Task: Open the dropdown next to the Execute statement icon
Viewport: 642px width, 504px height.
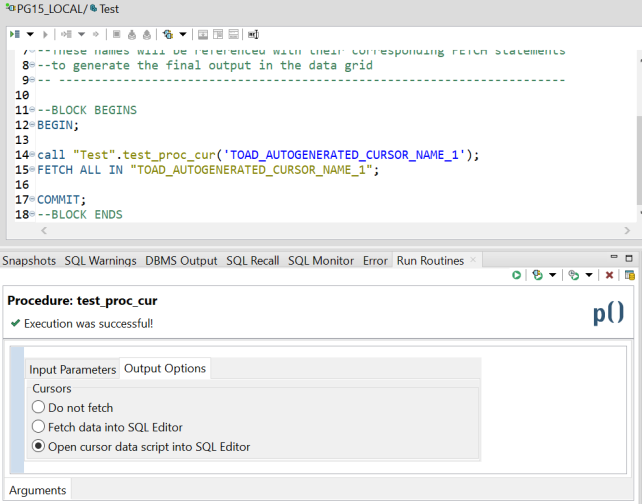Action: tap(30, 34)
